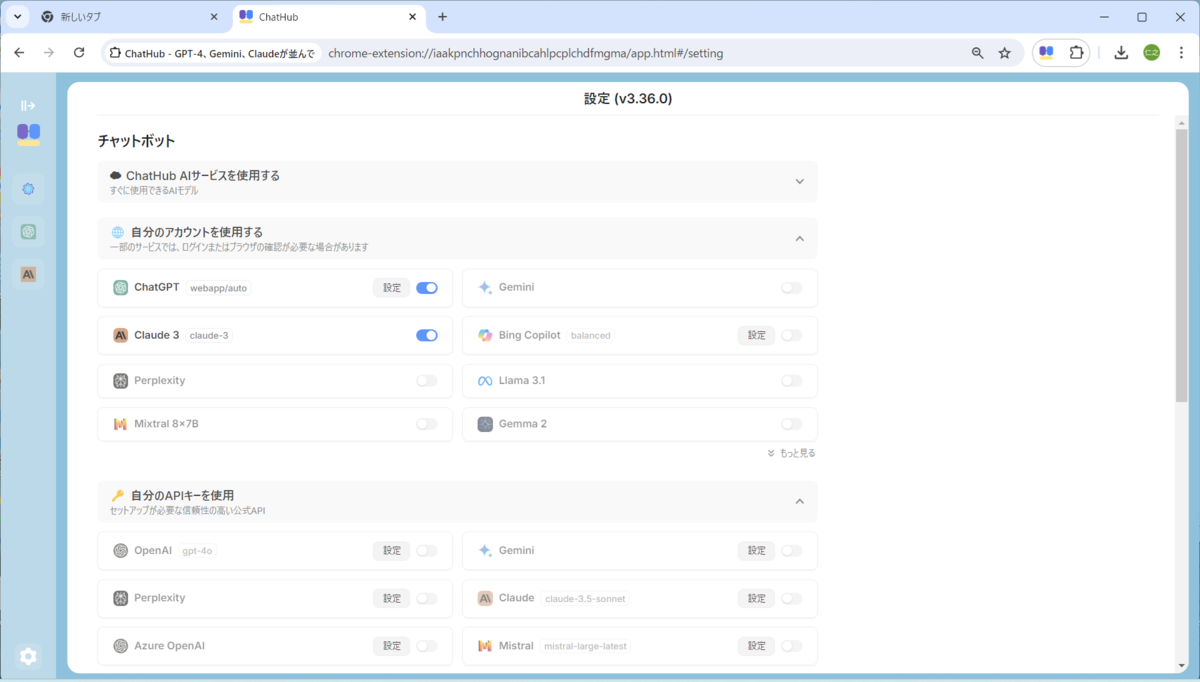Click the zoom magnifier icon in the address bar
Image resolution: width=1200 pixels, height=682 pixels.
click(978, 53)
